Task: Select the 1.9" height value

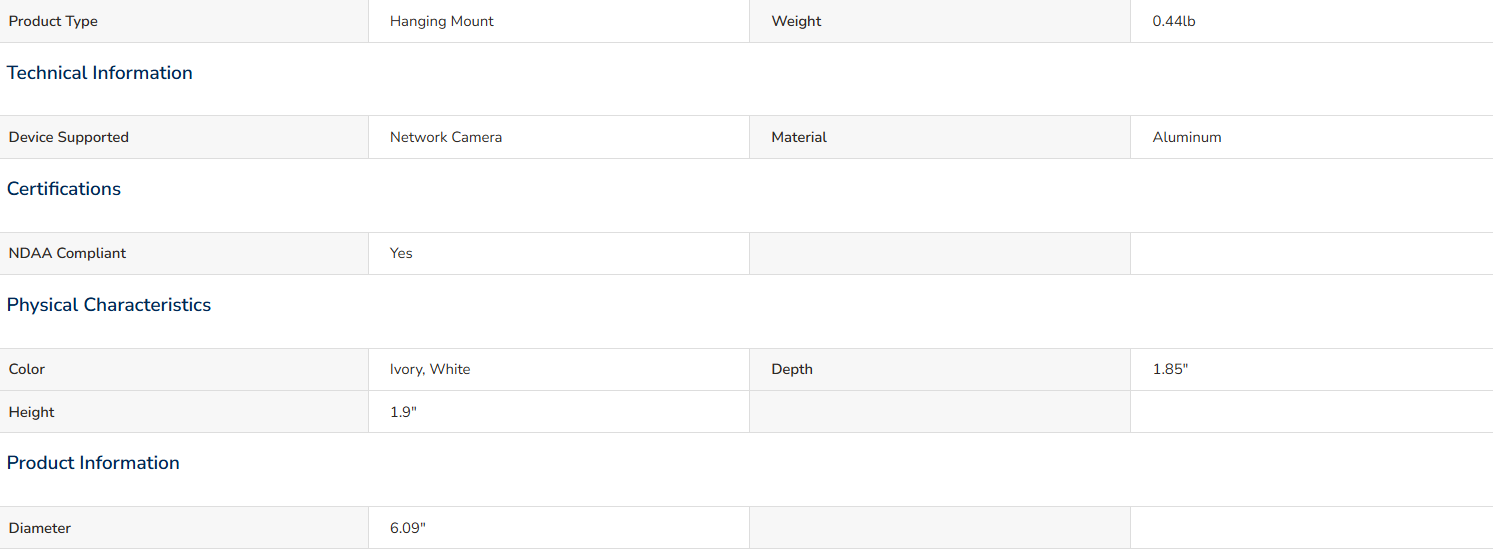Action: [403, 412]
